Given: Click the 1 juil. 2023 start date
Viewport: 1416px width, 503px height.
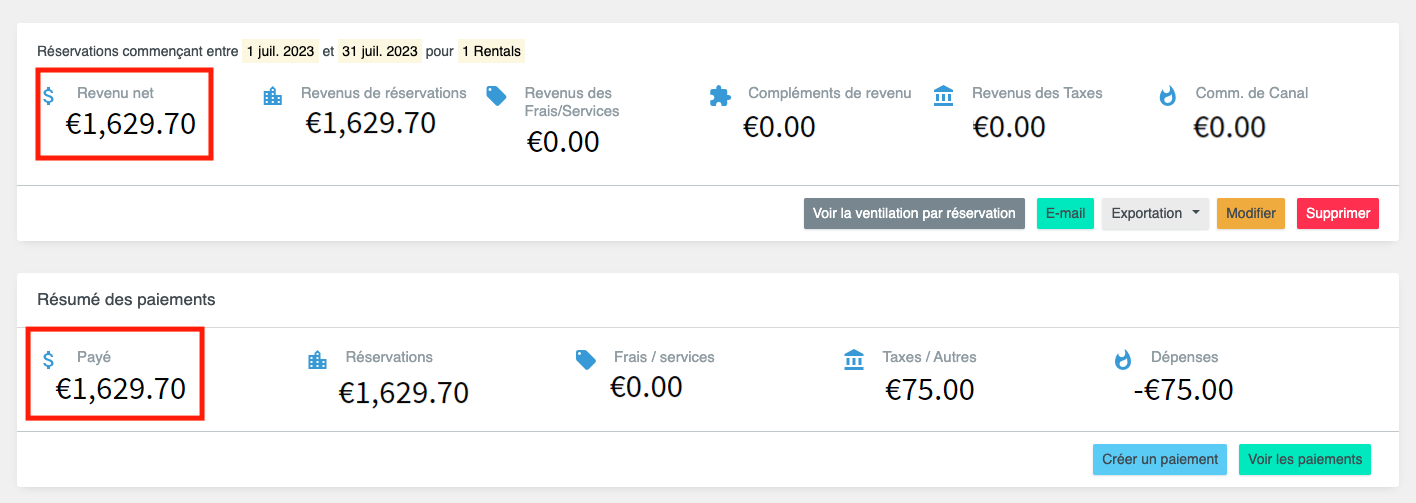Looking at the screenshot, I should click(280, 51).
